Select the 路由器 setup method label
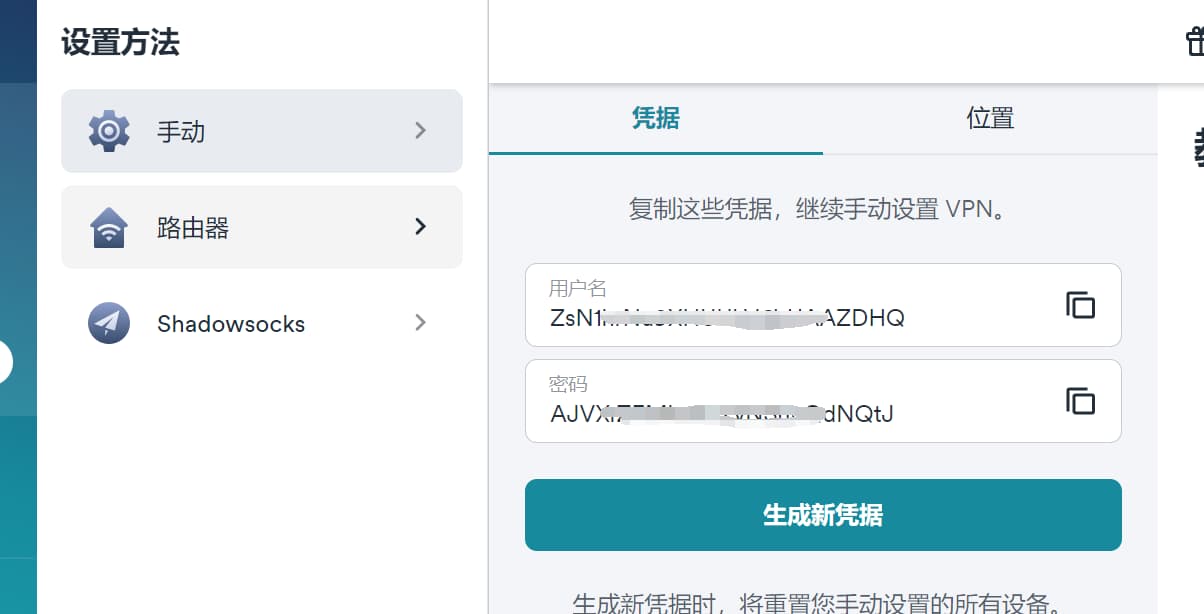 [193, 228]
